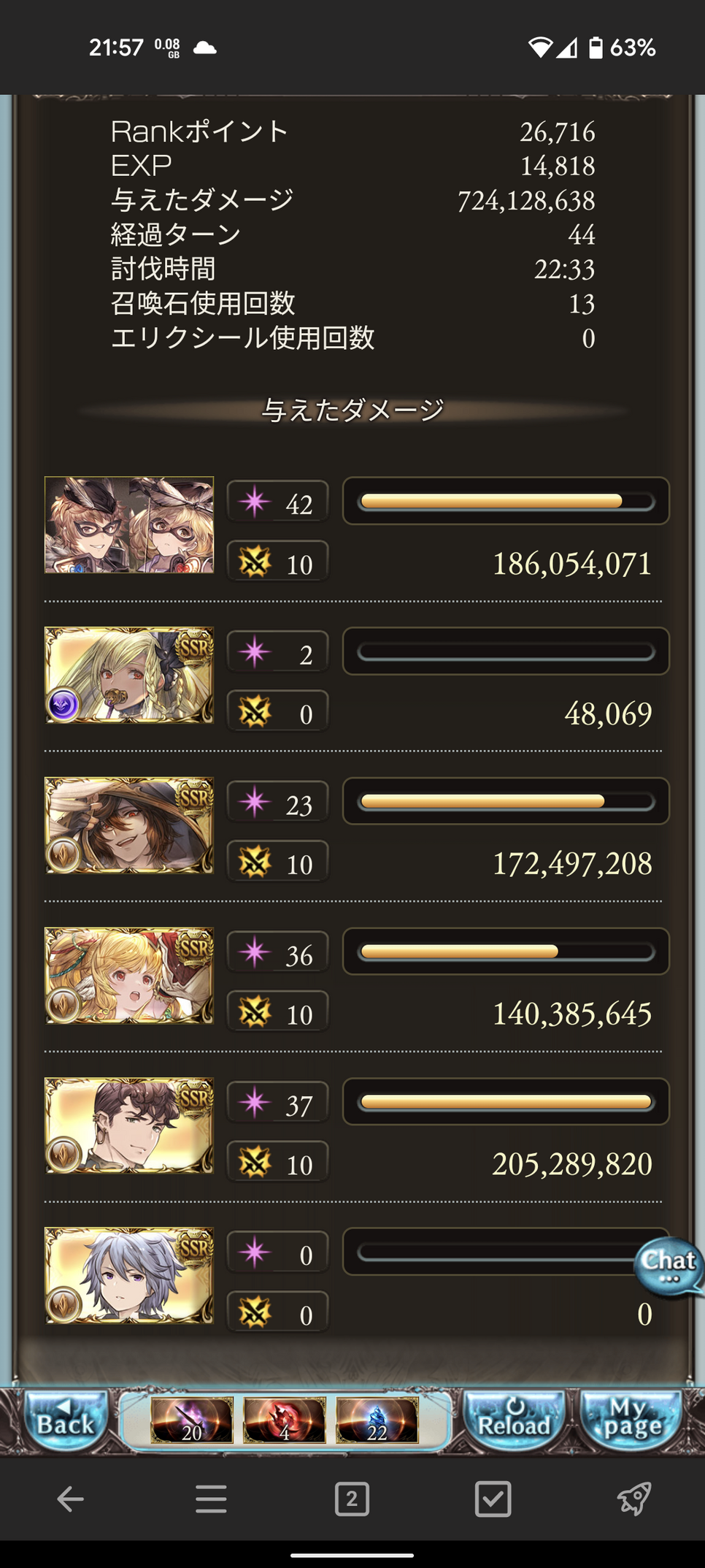Select red raid shortcut icon showing 4
The width and height of the screenshot is (705, 1568).
coord(285,1420)
